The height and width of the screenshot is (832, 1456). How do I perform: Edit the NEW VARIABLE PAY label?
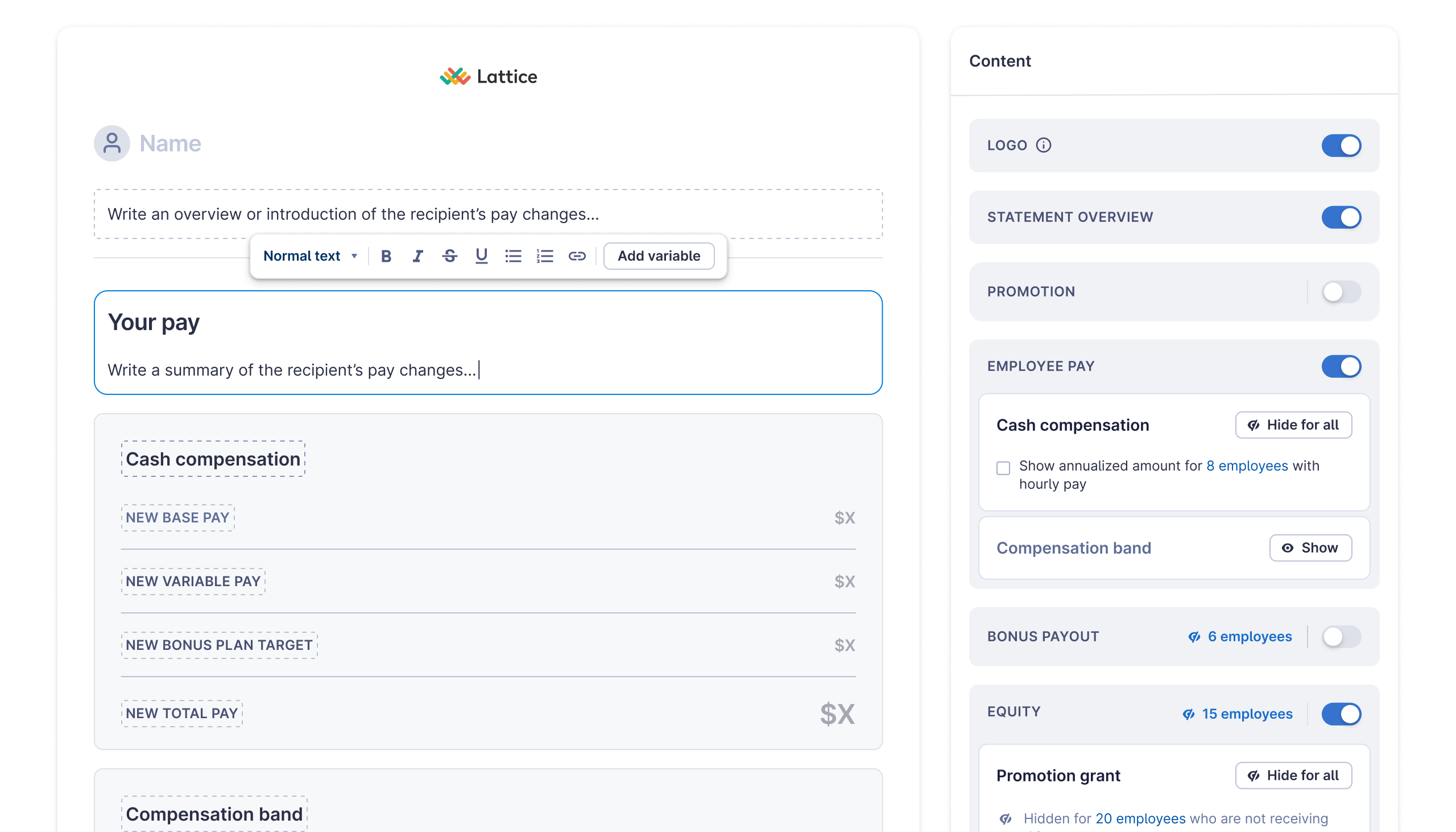[x=193, y=582]
